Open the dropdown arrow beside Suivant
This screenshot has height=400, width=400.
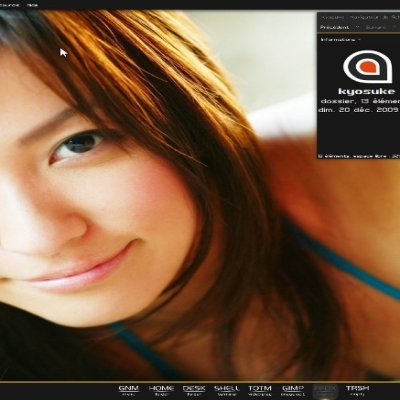[x=395, y=27]
